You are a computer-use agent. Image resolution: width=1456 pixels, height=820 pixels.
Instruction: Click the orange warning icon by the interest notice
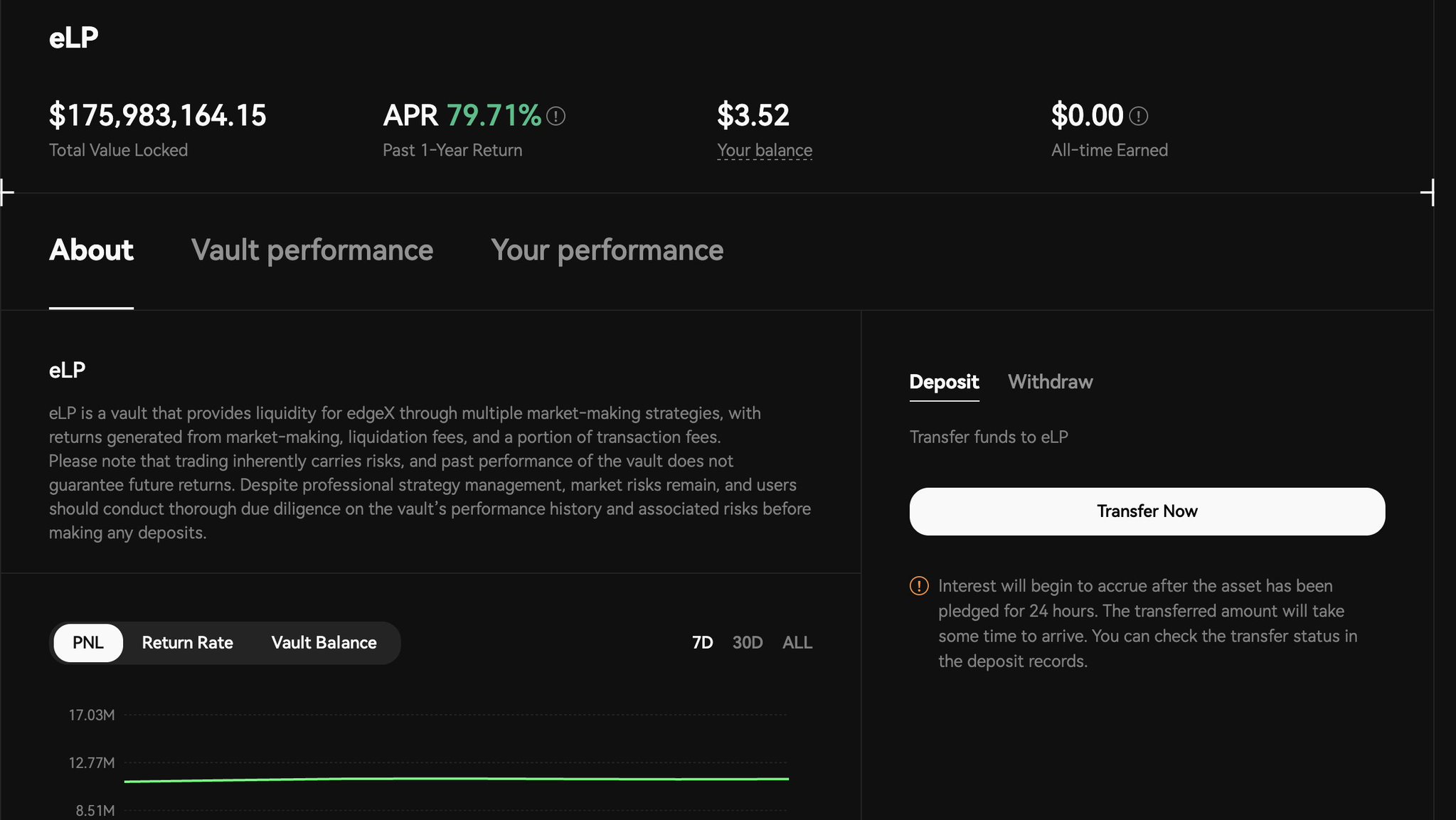pyautogui.click(x=919, y=586)
